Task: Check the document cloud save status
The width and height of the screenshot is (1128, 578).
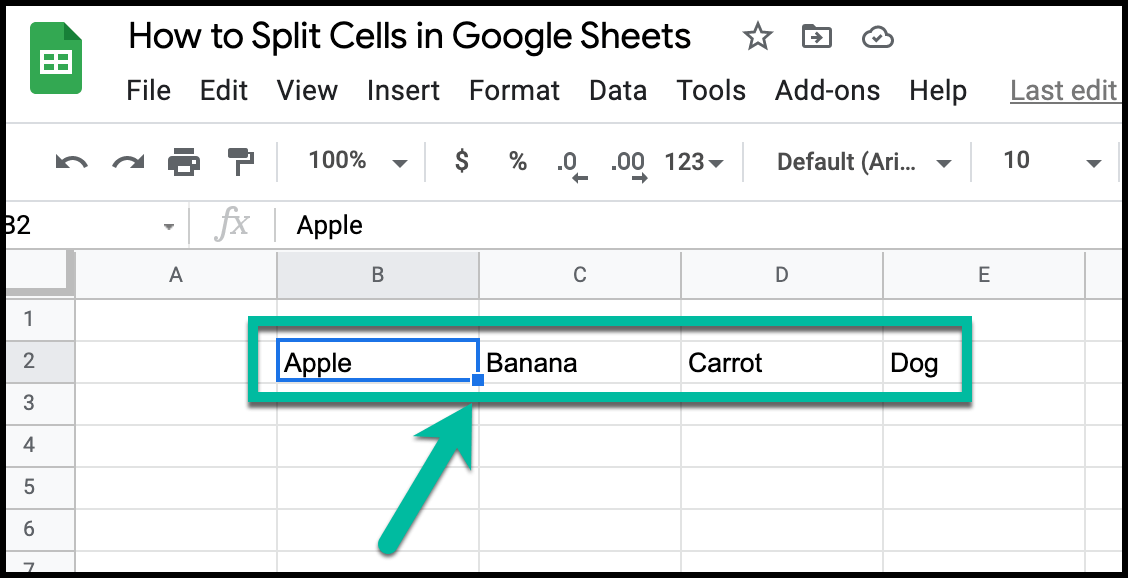Action: [877, 35]
